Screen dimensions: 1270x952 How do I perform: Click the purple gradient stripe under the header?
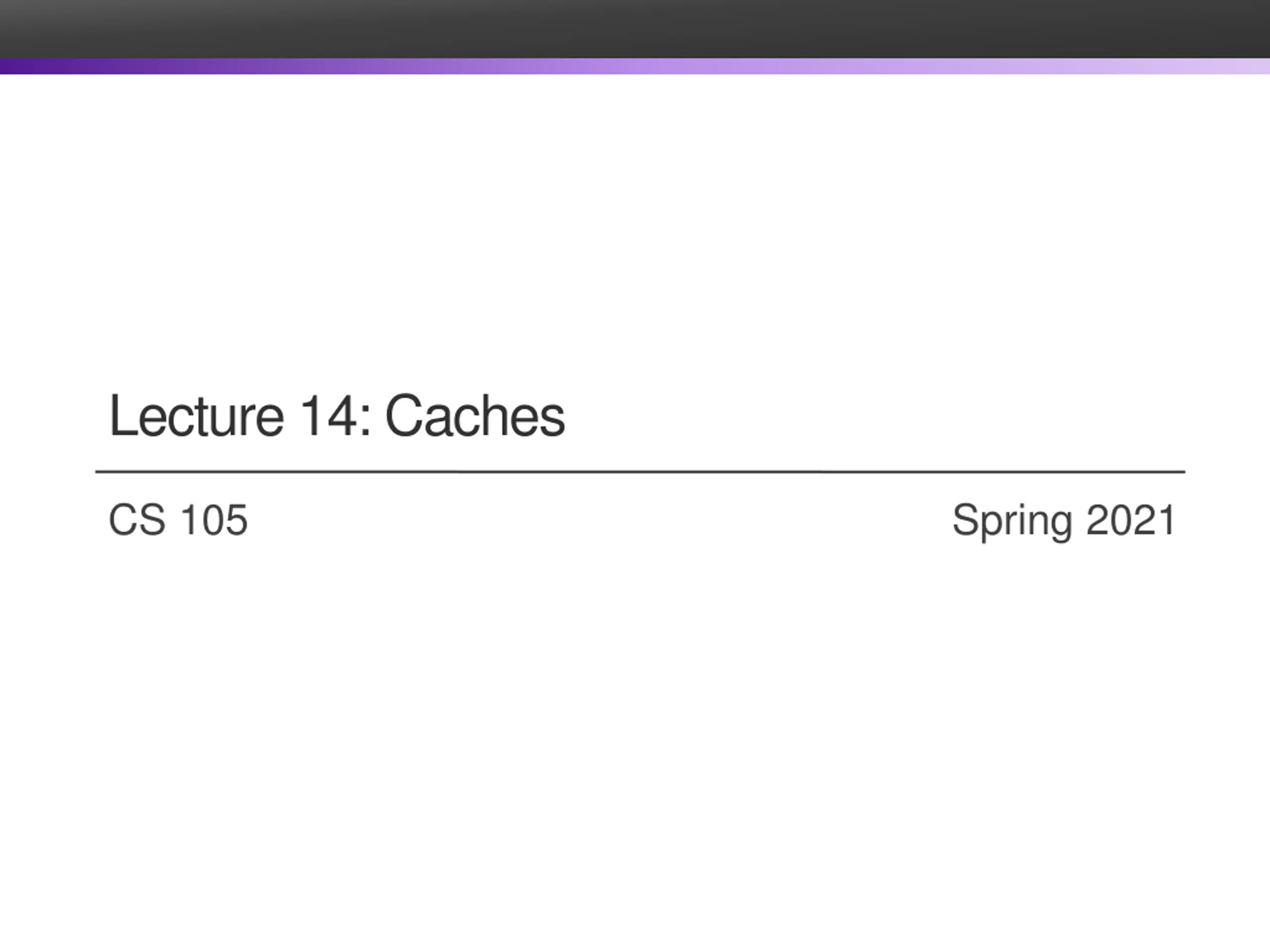click(635, 66)
